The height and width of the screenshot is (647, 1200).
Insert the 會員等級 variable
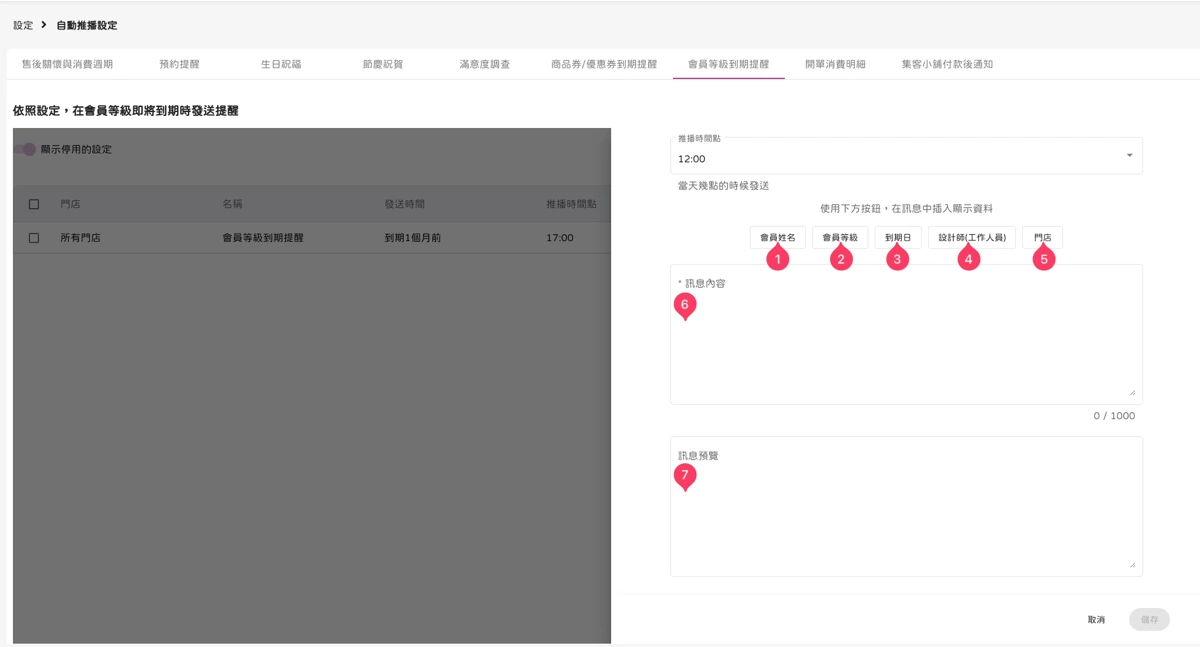pyautogui.click(x=840, y=237)
